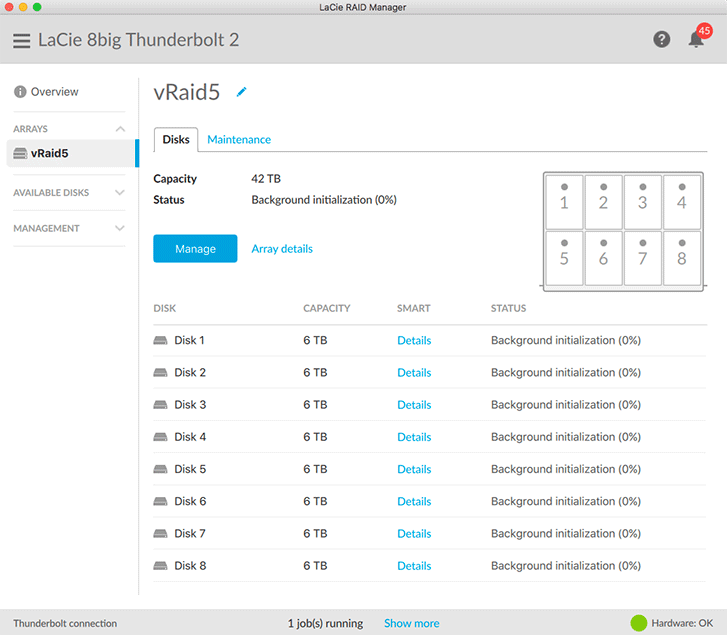Screen dimensions: 727x635
Task: Click the drive icon next to Disk 1
Action: tap(160, 340)
